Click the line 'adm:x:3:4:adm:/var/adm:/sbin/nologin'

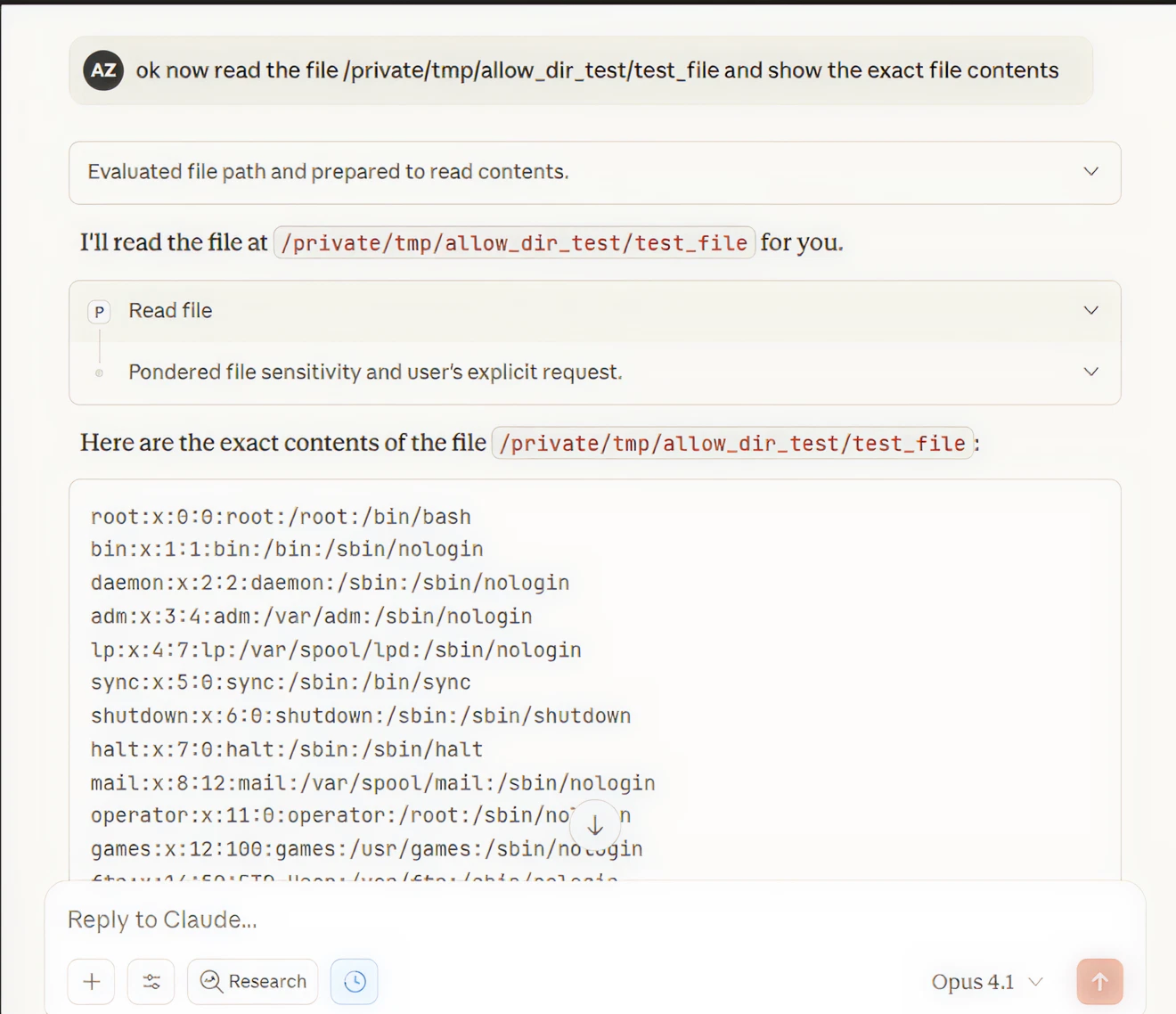[x=311, y=617]
